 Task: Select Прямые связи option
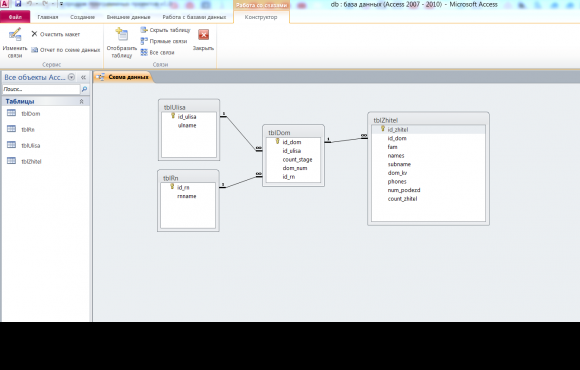click(164, 41)
